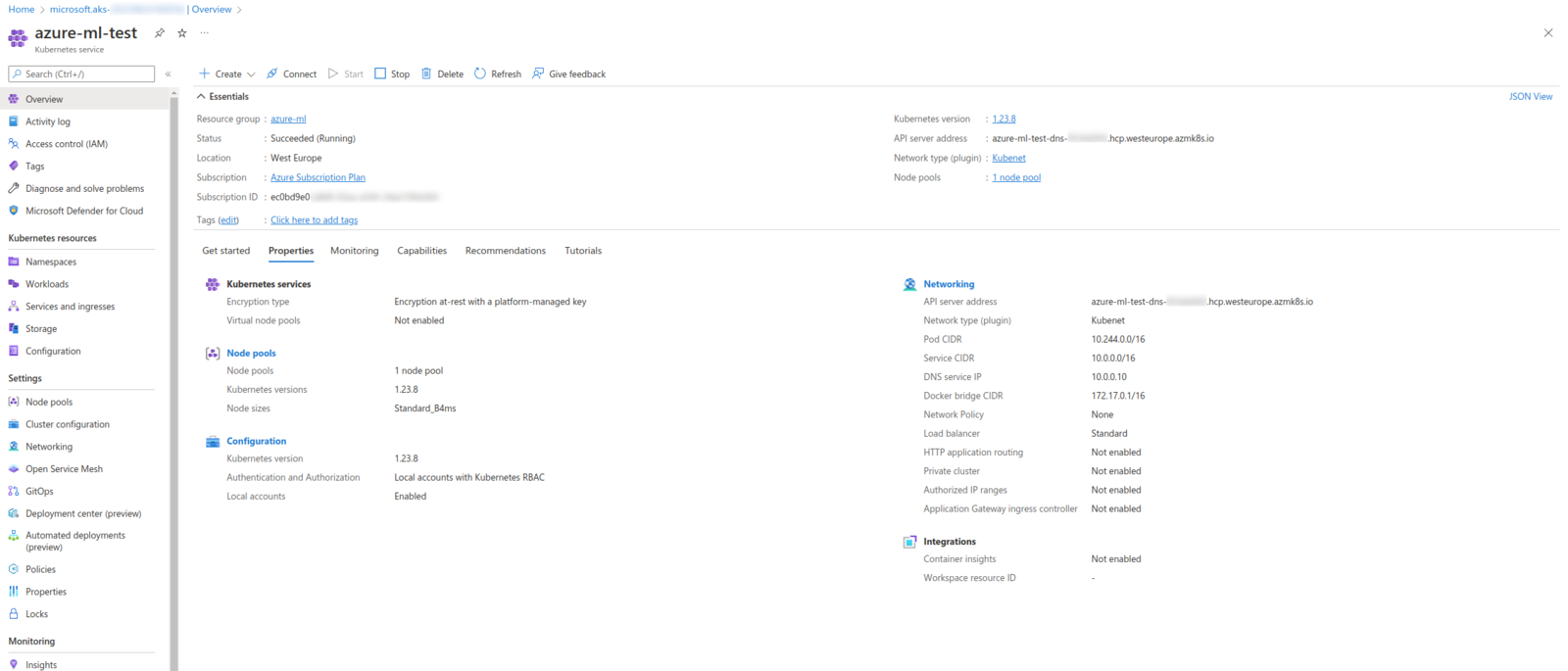Click the left sidebar scrollbar

174,382
